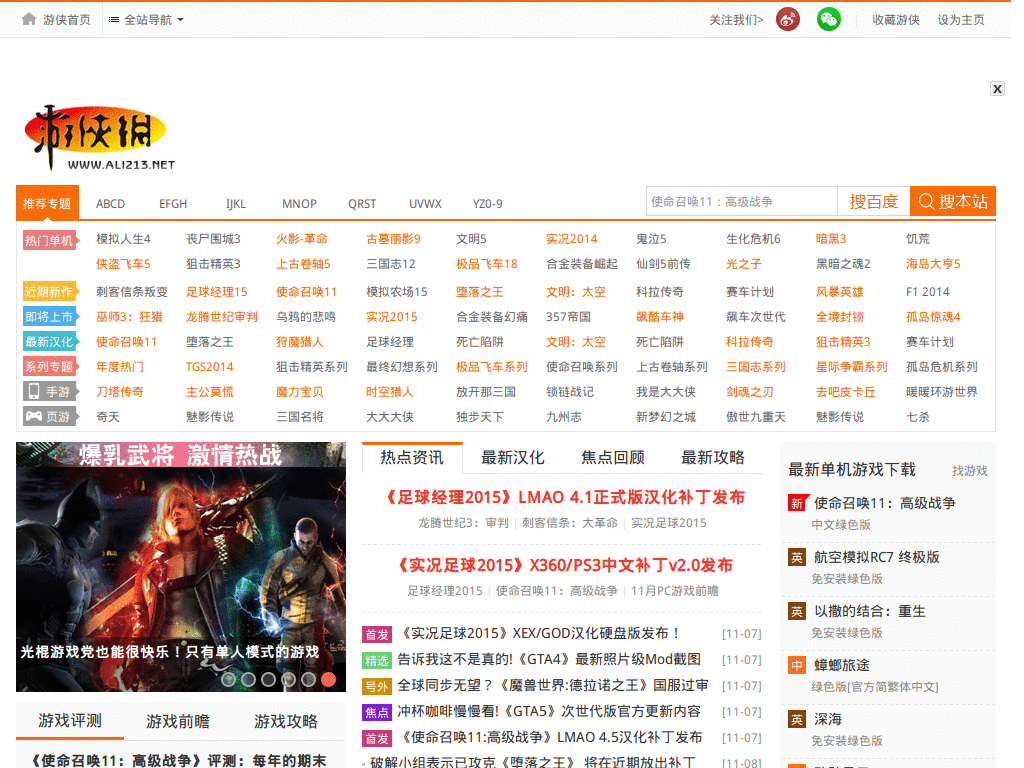
Task: Open the 游戏攻略 tab below the carousel
Action: [x=285, y=722]
